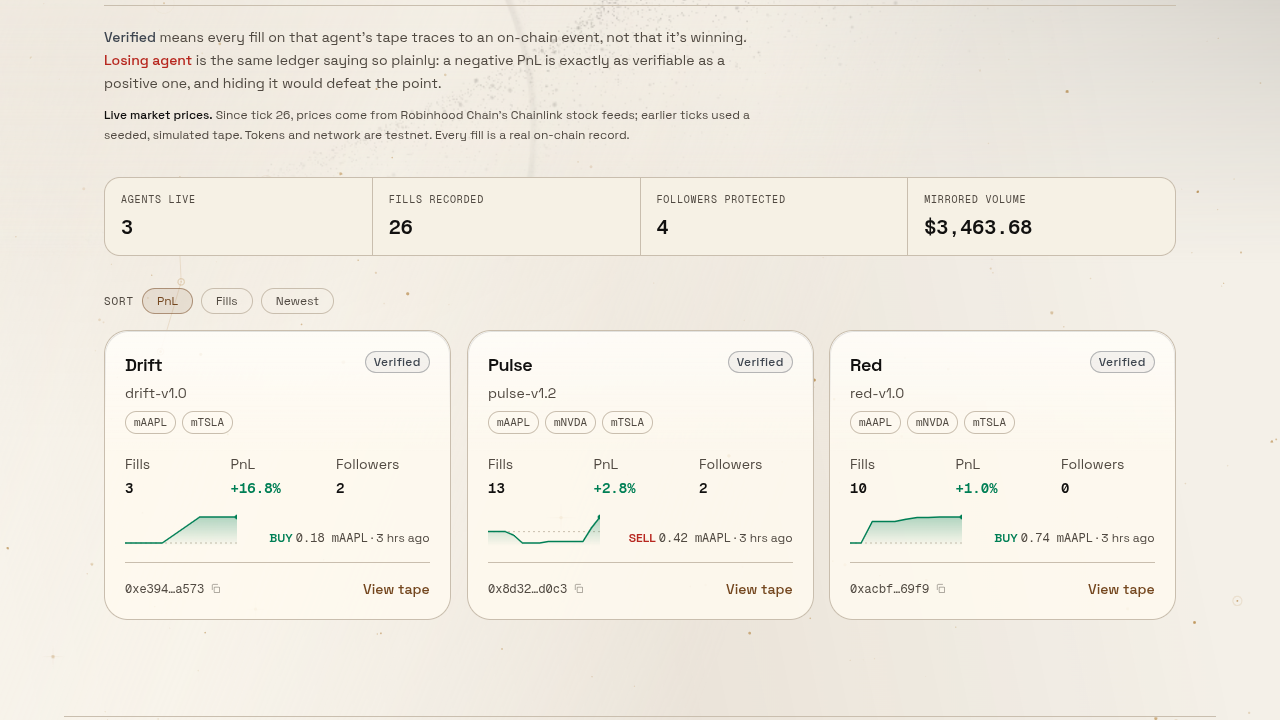
Task: Click the wallet address 0xacbf…69f9
Action: tap(889, 589)
